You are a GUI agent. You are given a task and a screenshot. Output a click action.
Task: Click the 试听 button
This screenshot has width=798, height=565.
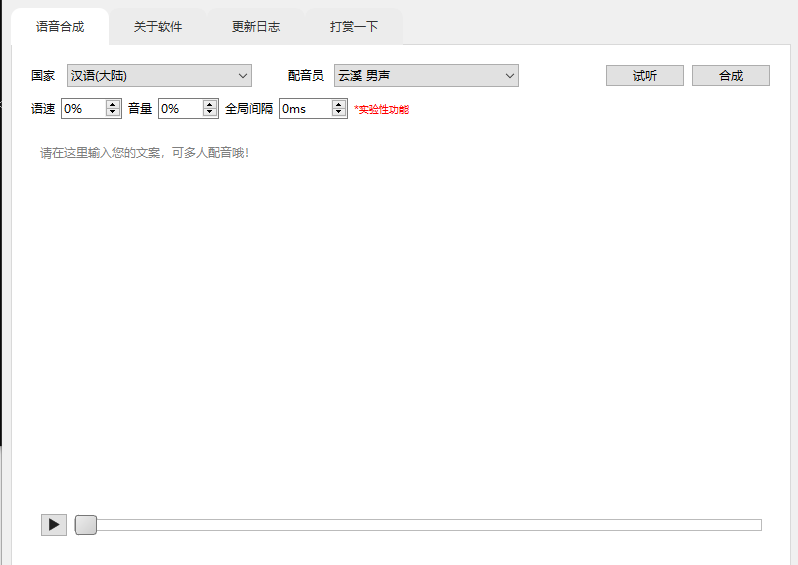645,76
